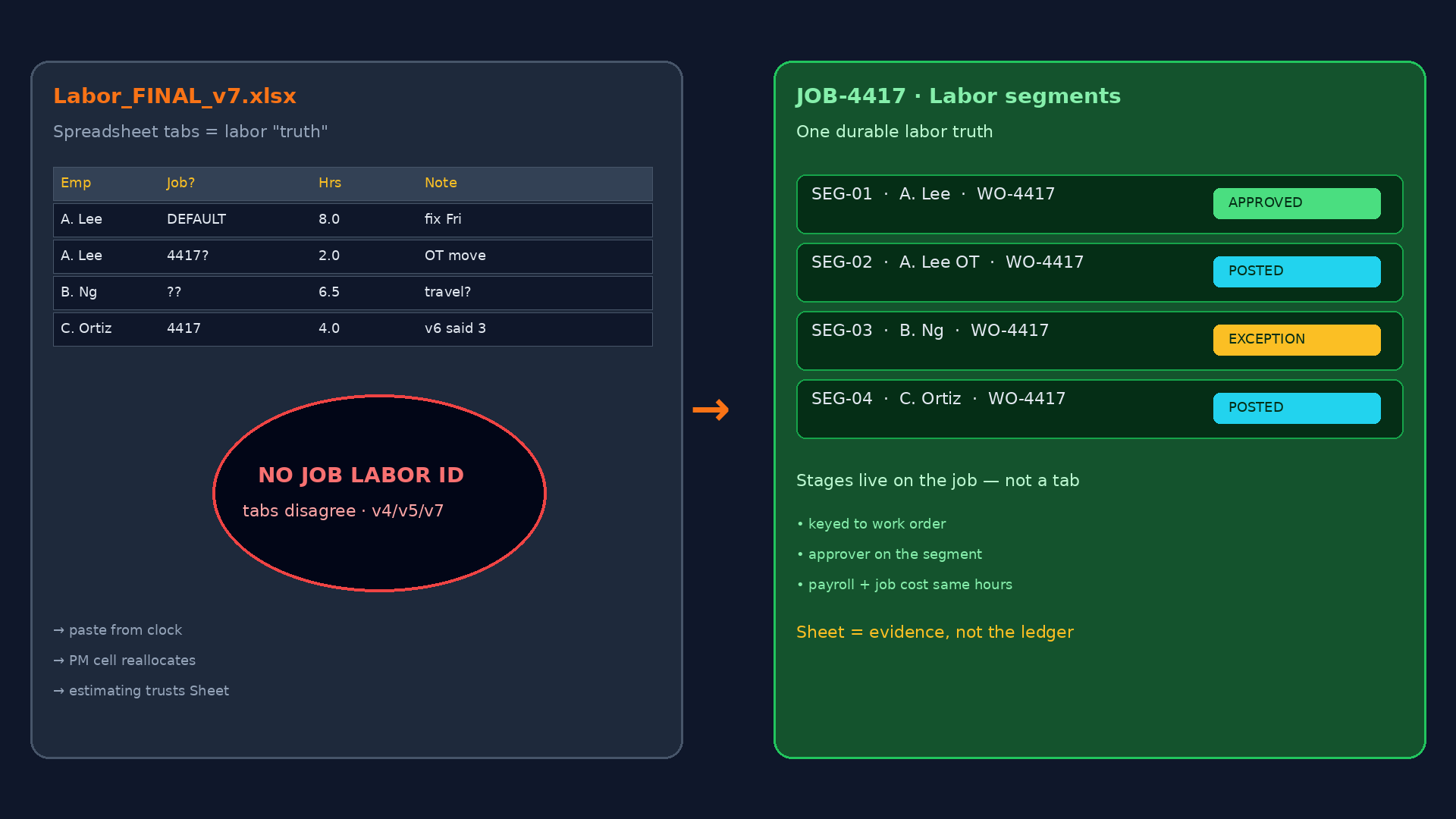This screenshot has height=819, width=1456.
Task: Click 'One durable labor truth' subtitle
Action: point(894,132)
